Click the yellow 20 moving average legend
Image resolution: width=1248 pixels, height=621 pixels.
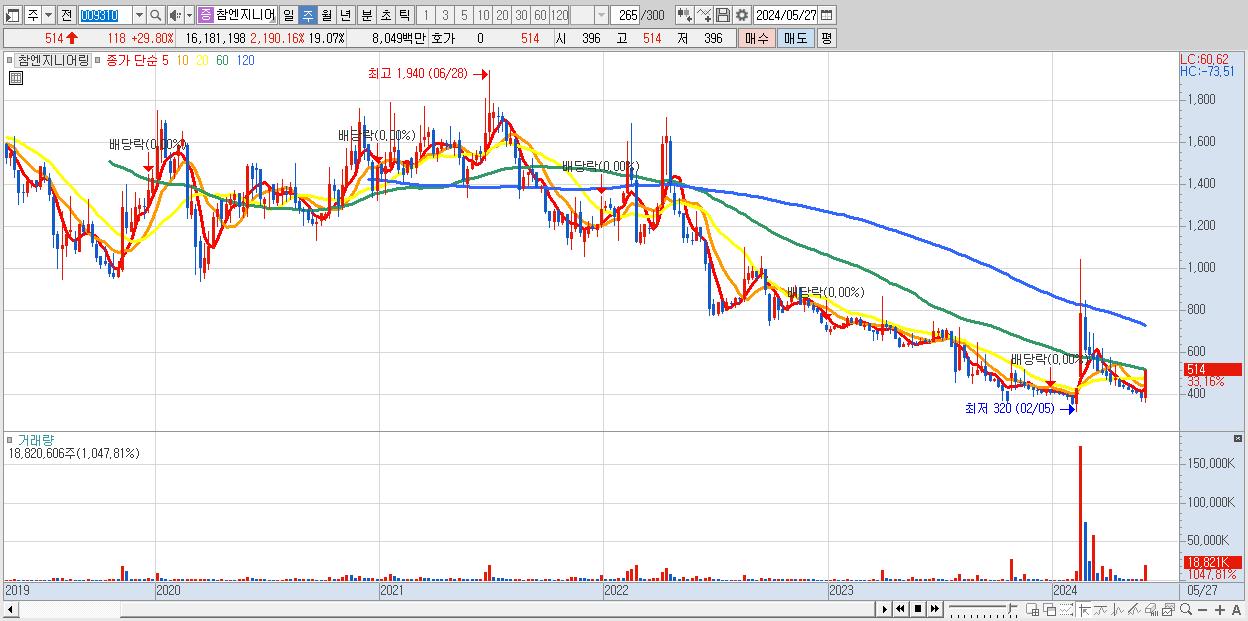[203, 60]
